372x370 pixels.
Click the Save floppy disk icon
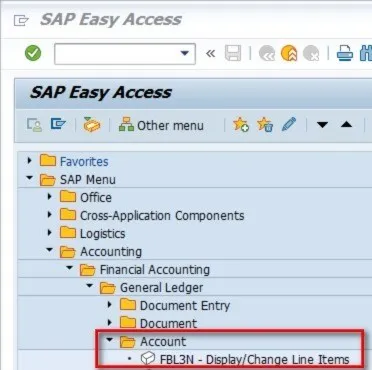click(x=233, y=53)
